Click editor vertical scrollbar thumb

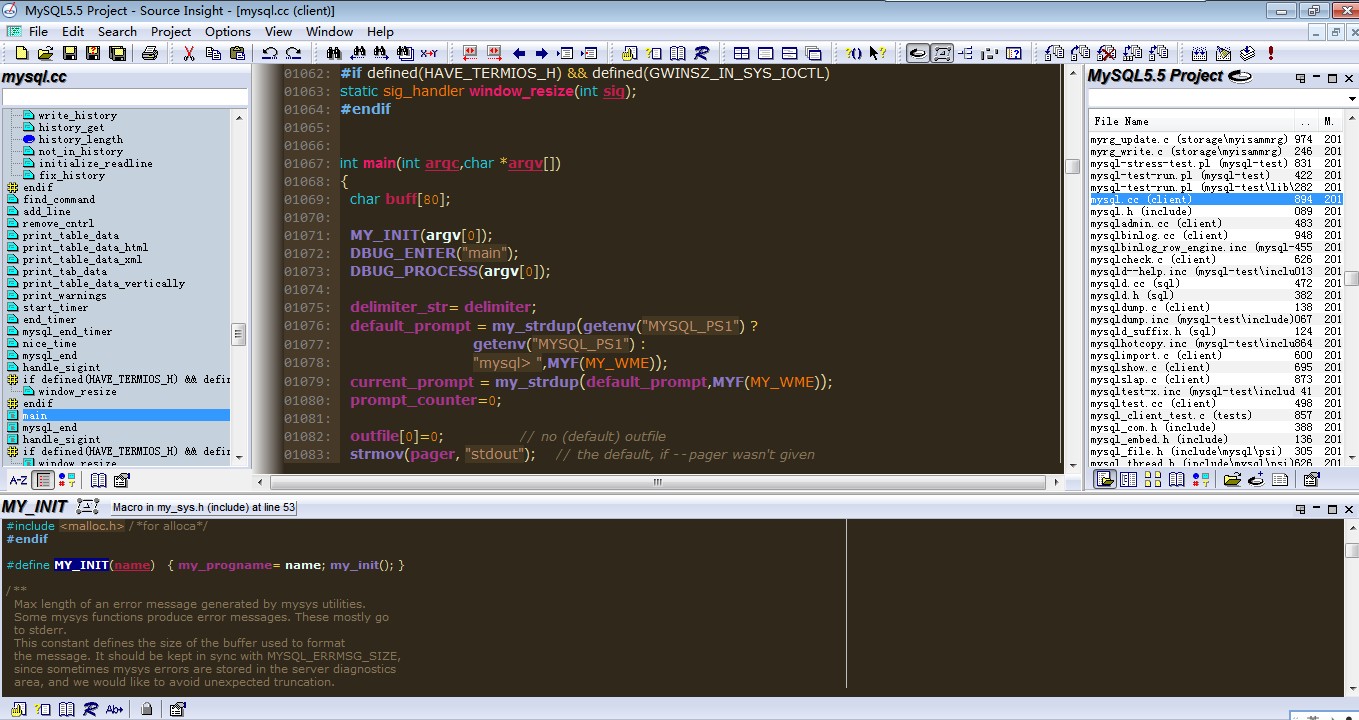point(1072,166)
